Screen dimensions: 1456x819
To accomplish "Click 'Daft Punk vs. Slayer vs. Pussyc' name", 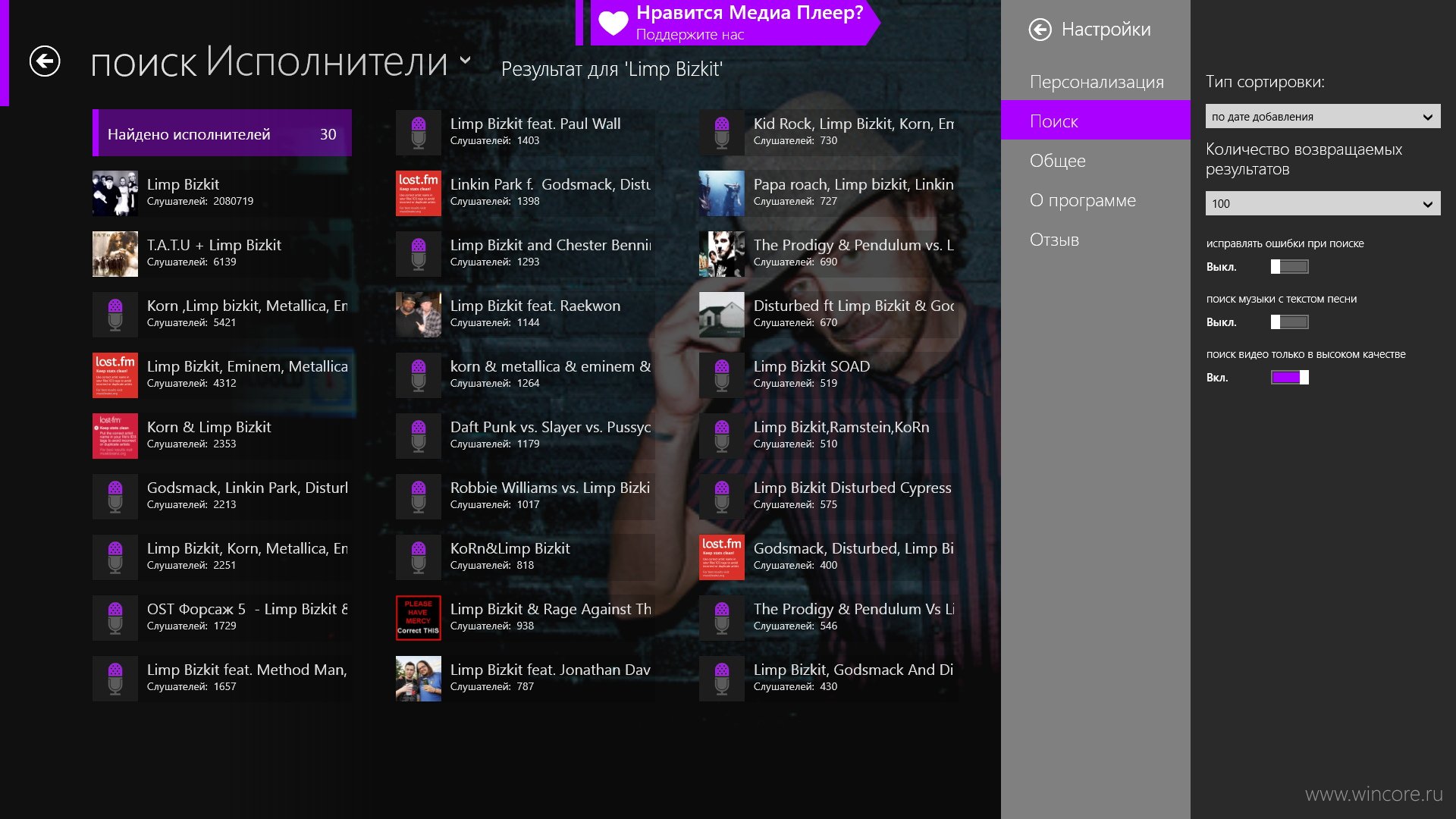I will [x=551, y=427].
